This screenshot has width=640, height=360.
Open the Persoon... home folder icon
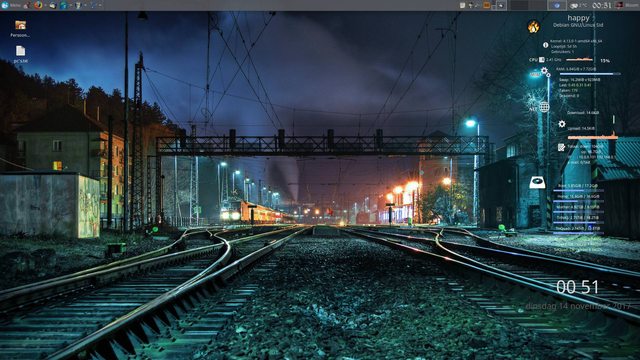(x=20, y=29)
